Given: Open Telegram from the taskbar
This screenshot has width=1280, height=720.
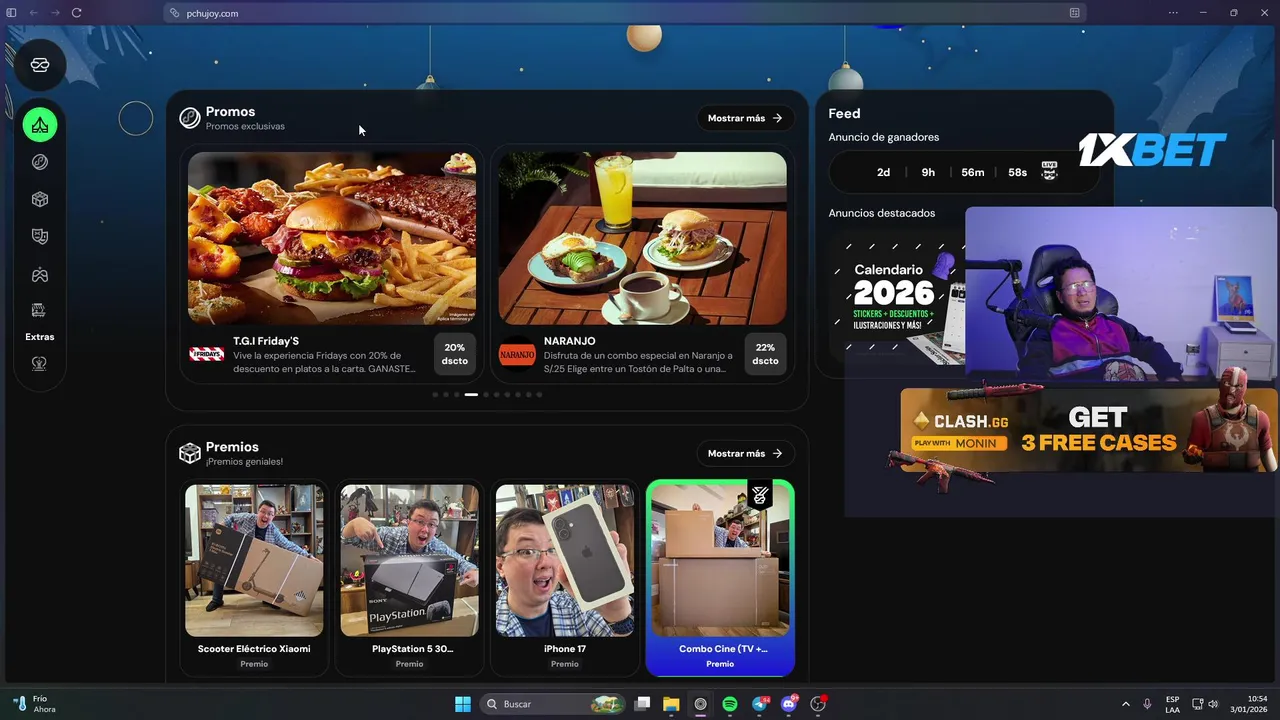Looking at the screenshot, I should (760, 704).
